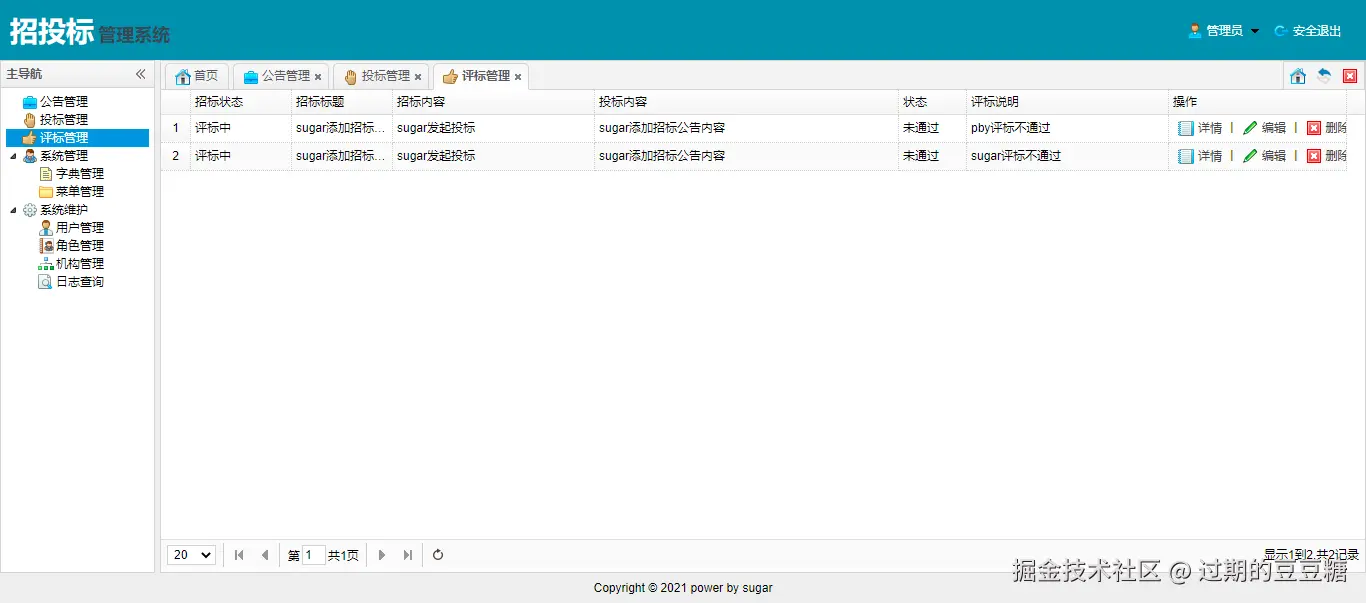
Task: Switch to the 首页 tab
Action: coord(197,76)
